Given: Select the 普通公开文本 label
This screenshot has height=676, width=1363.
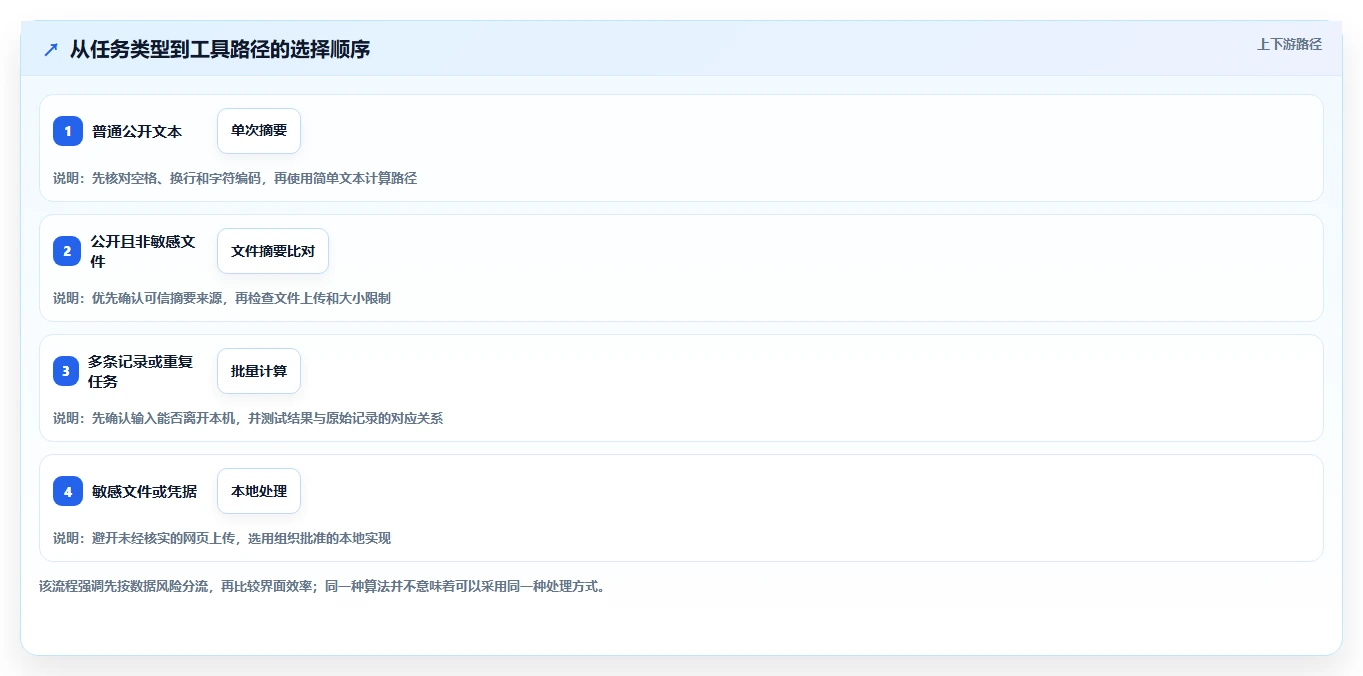Looking at the screenshot, I should (x=137, y=131).
